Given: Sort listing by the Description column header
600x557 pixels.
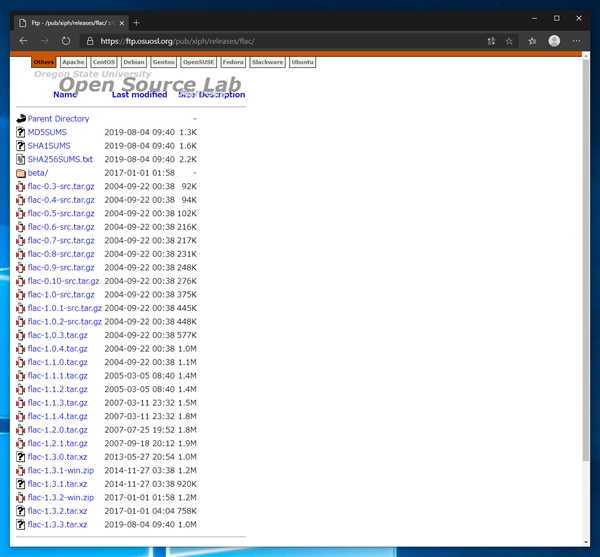Looking at the screenshot, I should 222,94.
